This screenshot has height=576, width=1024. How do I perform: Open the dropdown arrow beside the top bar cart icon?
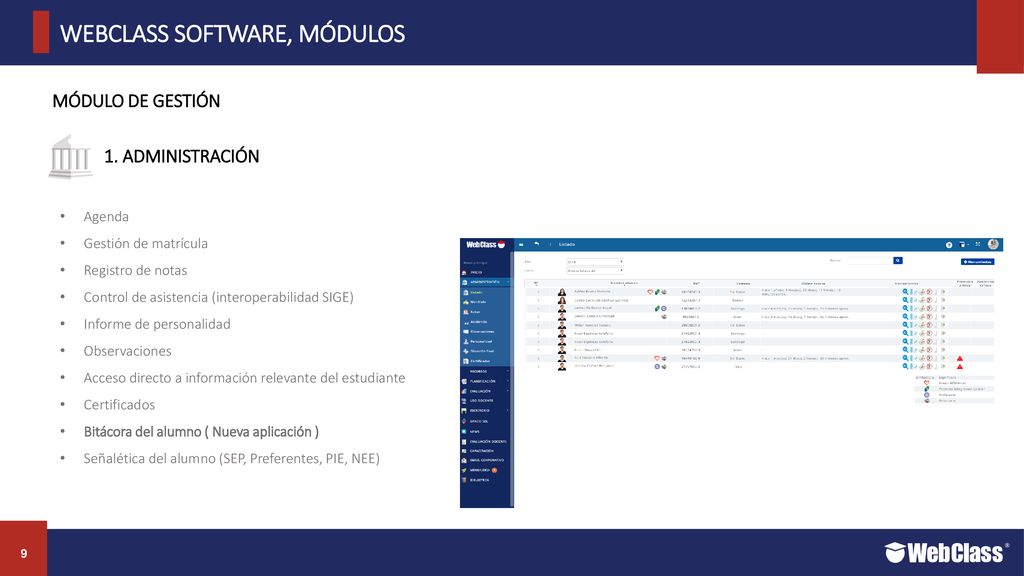968,245
